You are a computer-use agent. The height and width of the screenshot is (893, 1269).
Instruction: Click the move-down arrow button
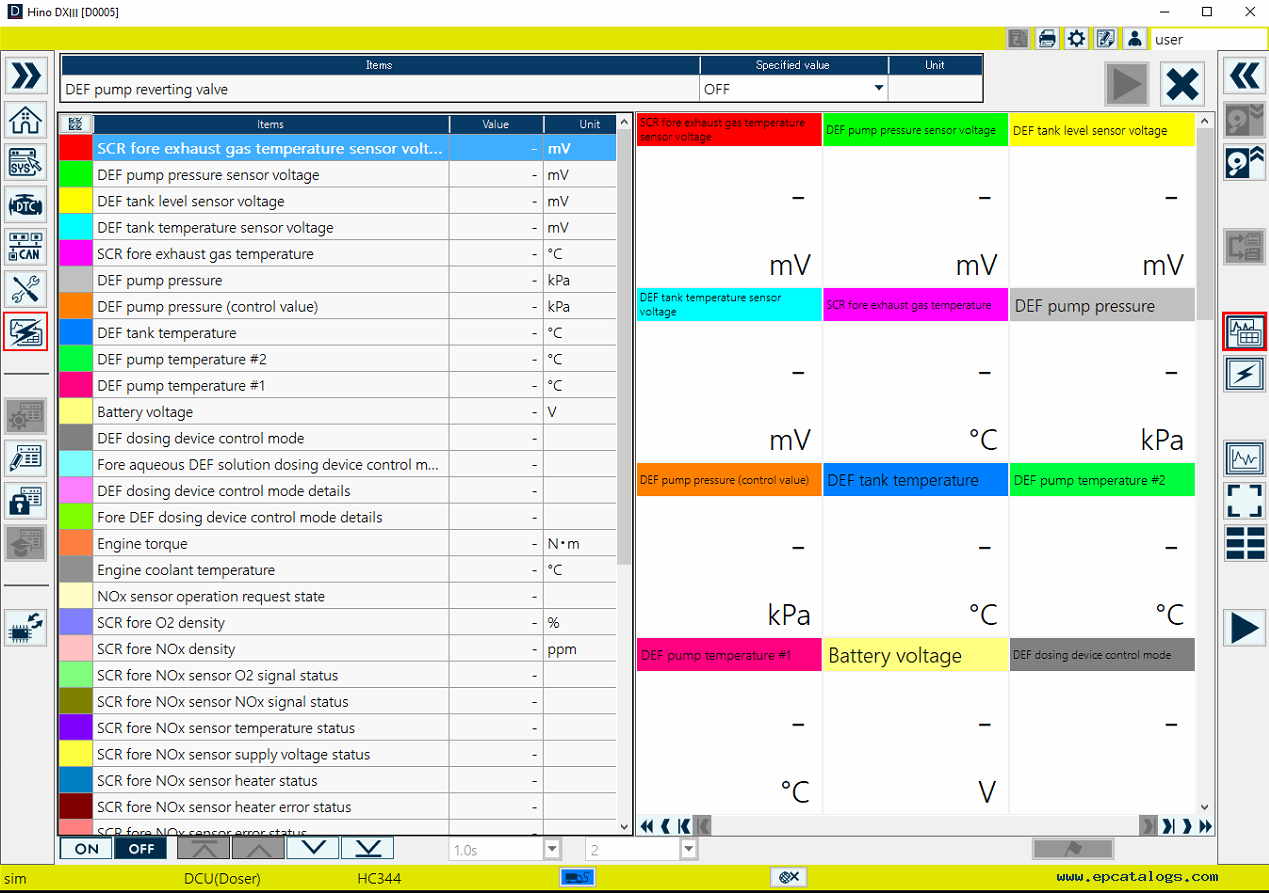point(313,848)
